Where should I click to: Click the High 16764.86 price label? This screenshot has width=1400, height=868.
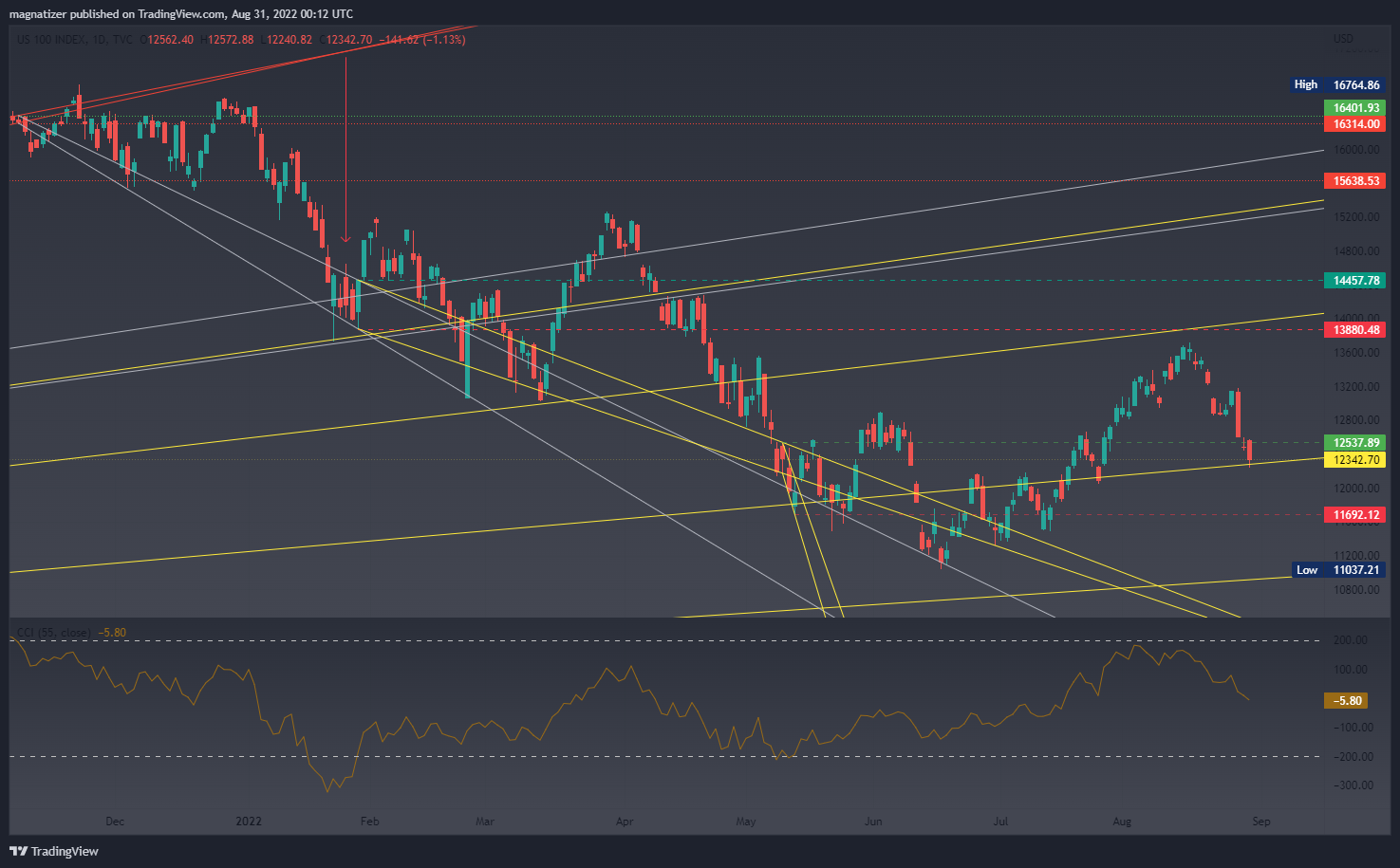click(1337, 85)
